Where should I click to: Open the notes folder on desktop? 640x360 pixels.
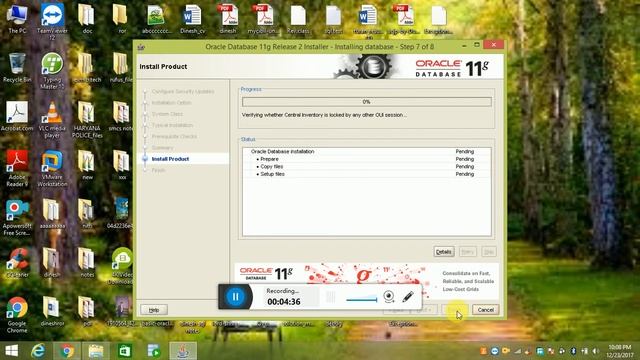point(87,263)
